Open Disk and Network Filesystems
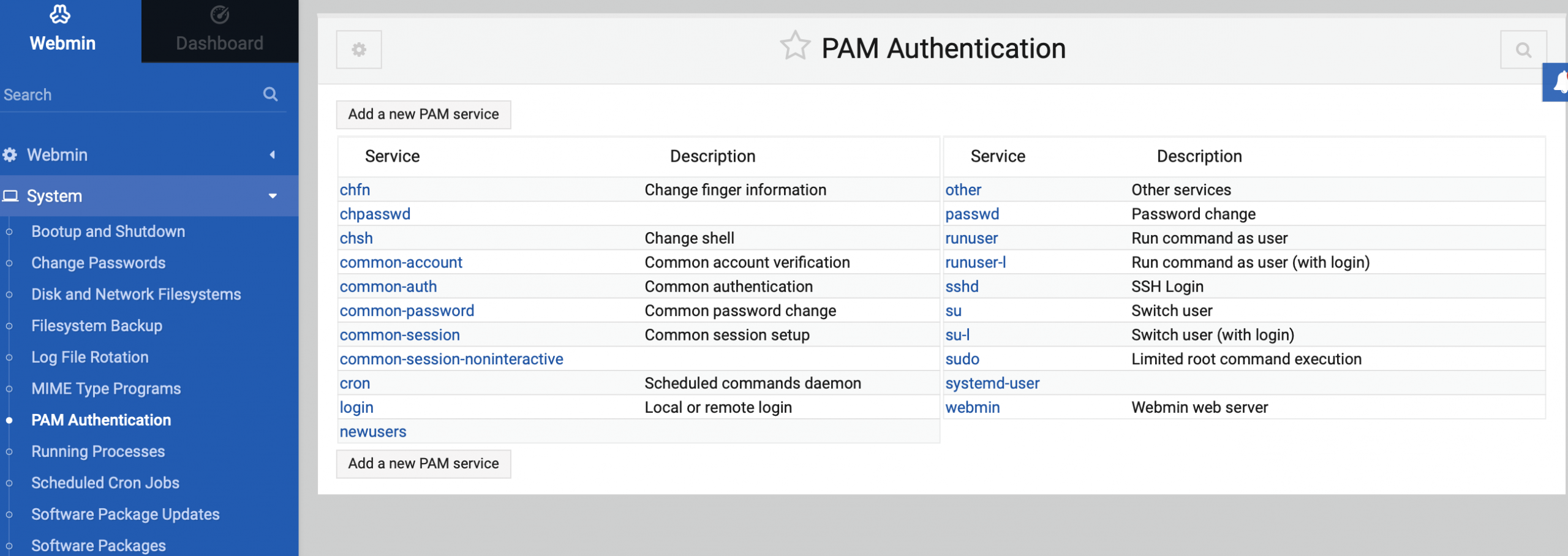The image size is (1568, 556). [136, 295]
